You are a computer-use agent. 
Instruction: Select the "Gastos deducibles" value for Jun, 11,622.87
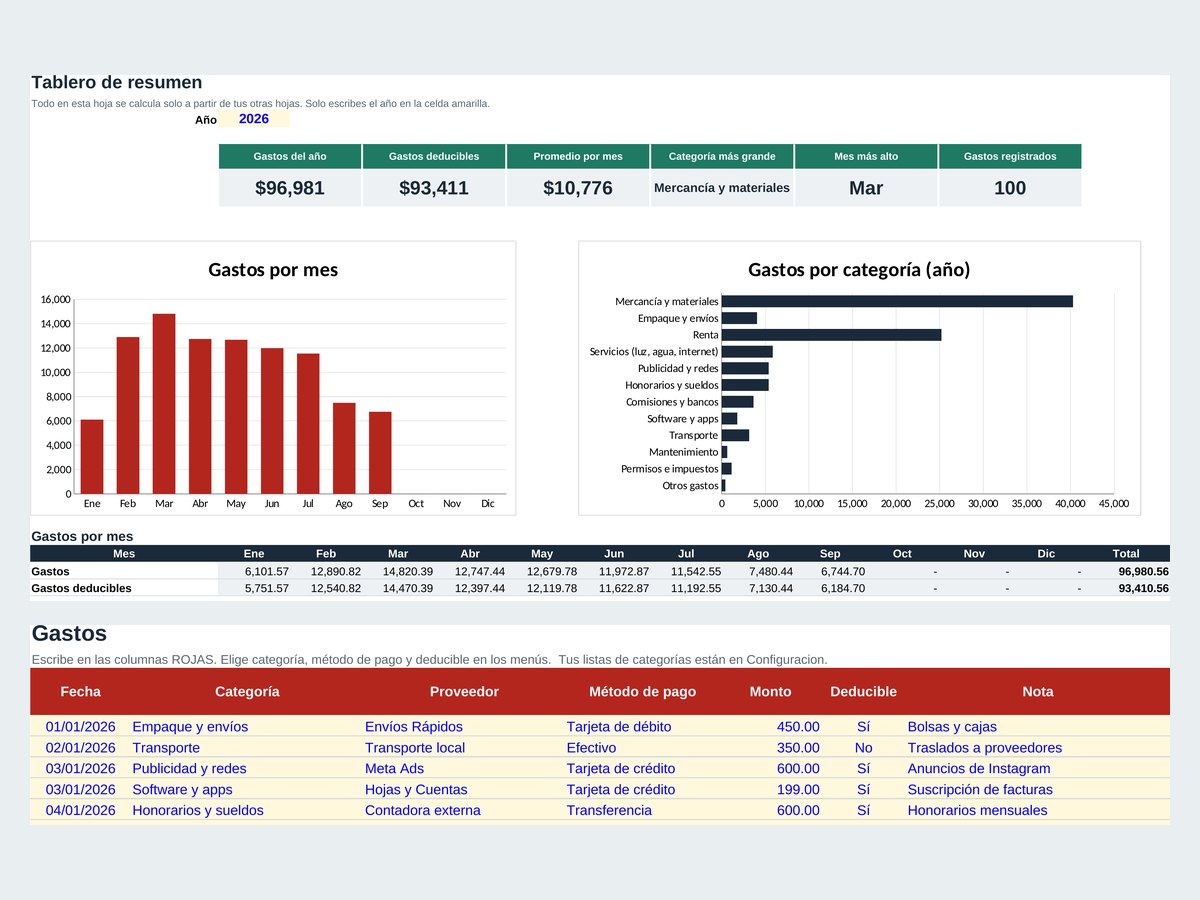pyautogui.click(x=614, y=589)
